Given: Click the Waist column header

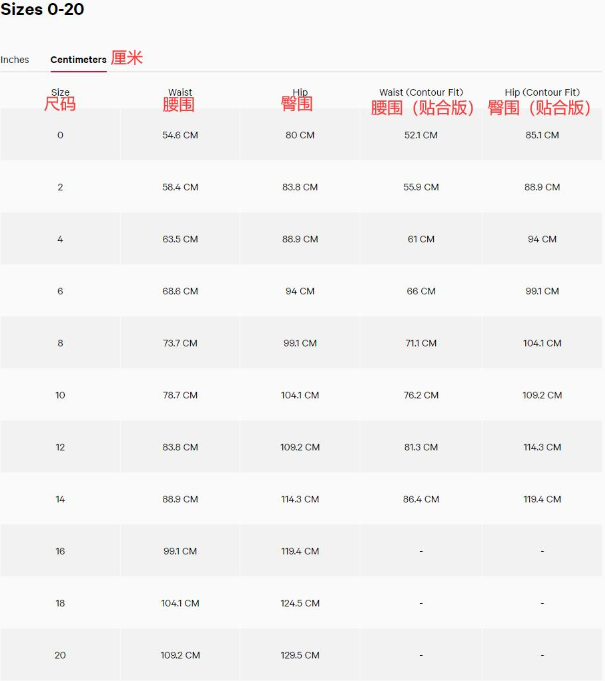Looking at the screenshot, I should pos(180,92).
